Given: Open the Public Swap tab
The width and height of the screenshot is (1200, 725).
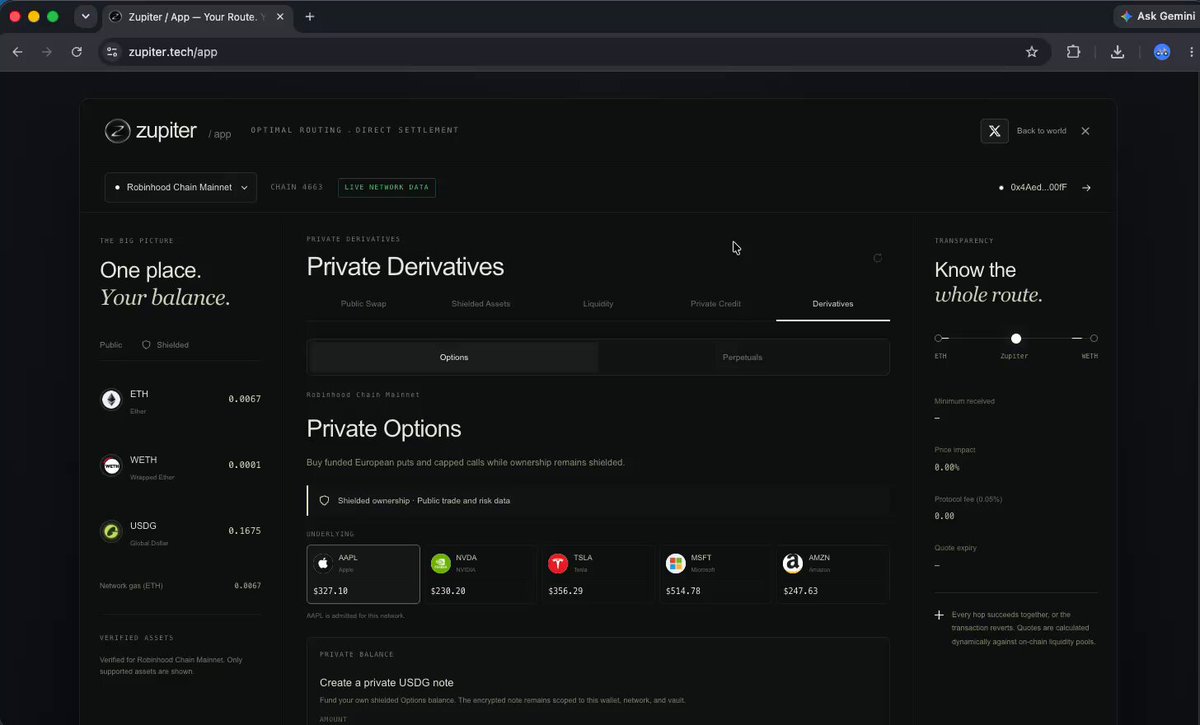Looking at the screenshot, I should pyautogui.click(x=363, y=303).
